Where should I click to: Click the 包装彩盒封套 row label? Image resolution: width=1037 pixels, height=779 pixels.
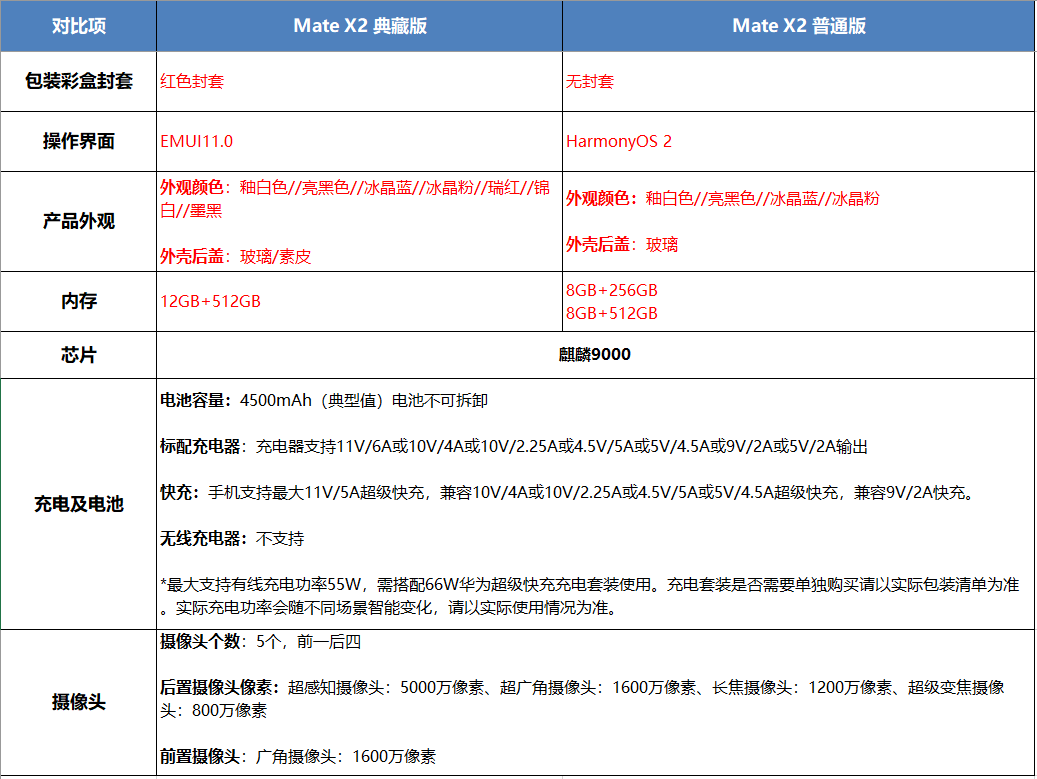point(78,81)
